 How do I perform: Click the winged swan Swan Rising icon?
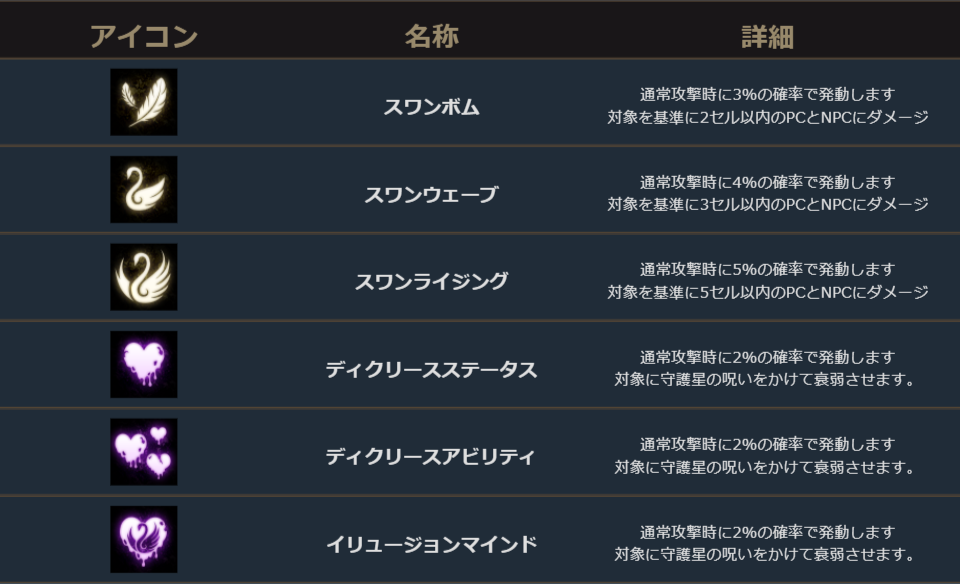pyautogui.click(x=144, y=277)
